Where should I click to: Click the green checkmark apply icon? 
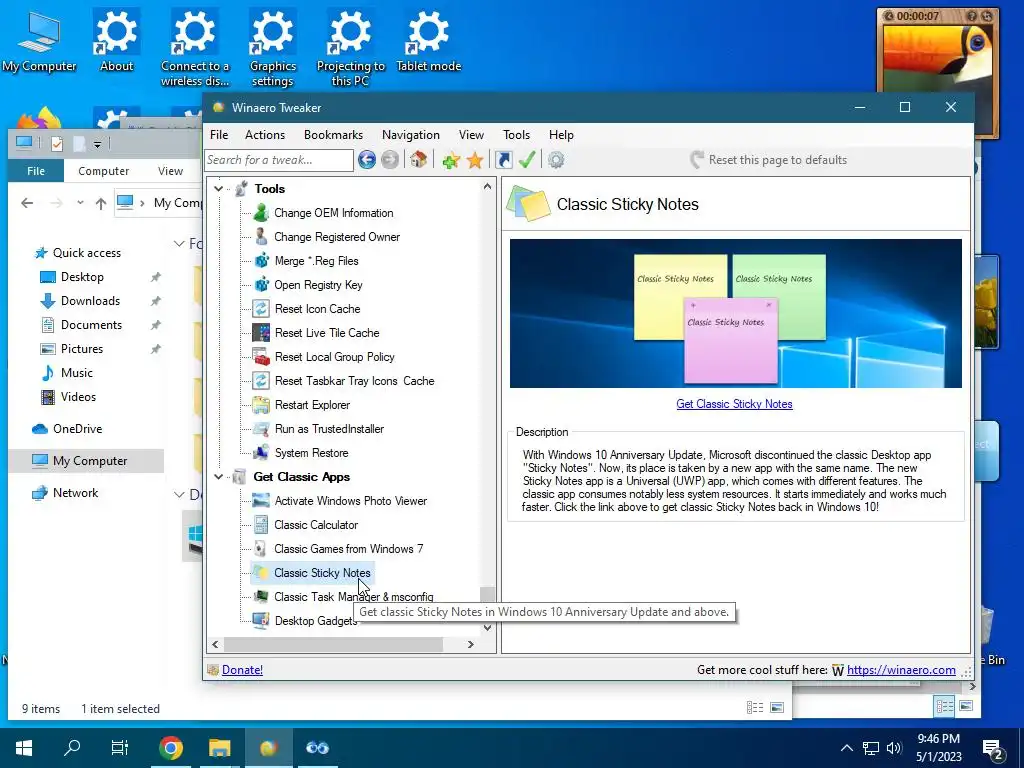tap(528, 159)
